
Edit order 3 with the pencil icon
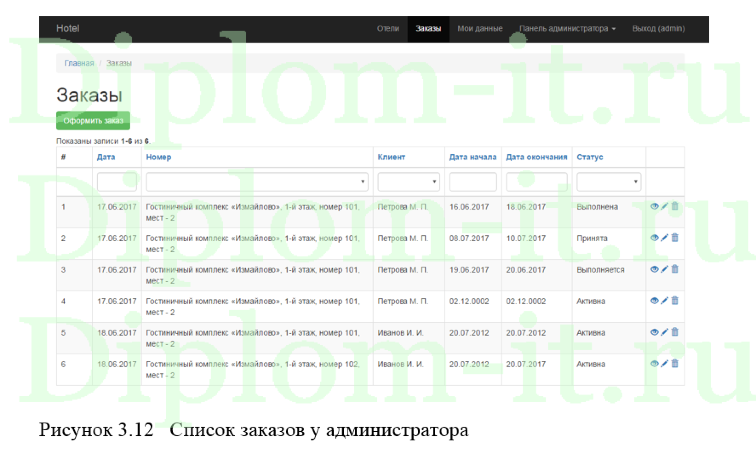tap(664, 270)
